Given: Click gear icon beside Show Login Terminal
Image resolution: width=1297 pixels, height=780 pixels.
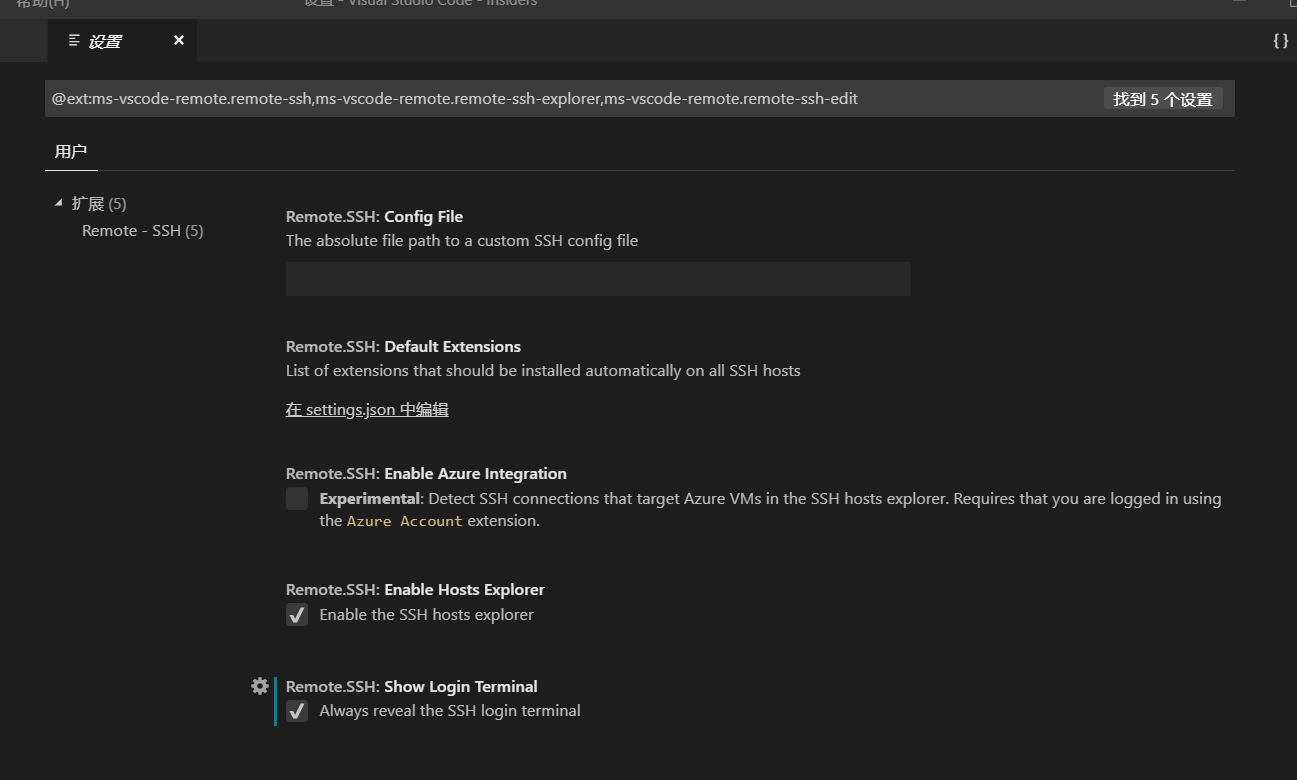Looking at the screenshot, I should (x=260, y=686).
